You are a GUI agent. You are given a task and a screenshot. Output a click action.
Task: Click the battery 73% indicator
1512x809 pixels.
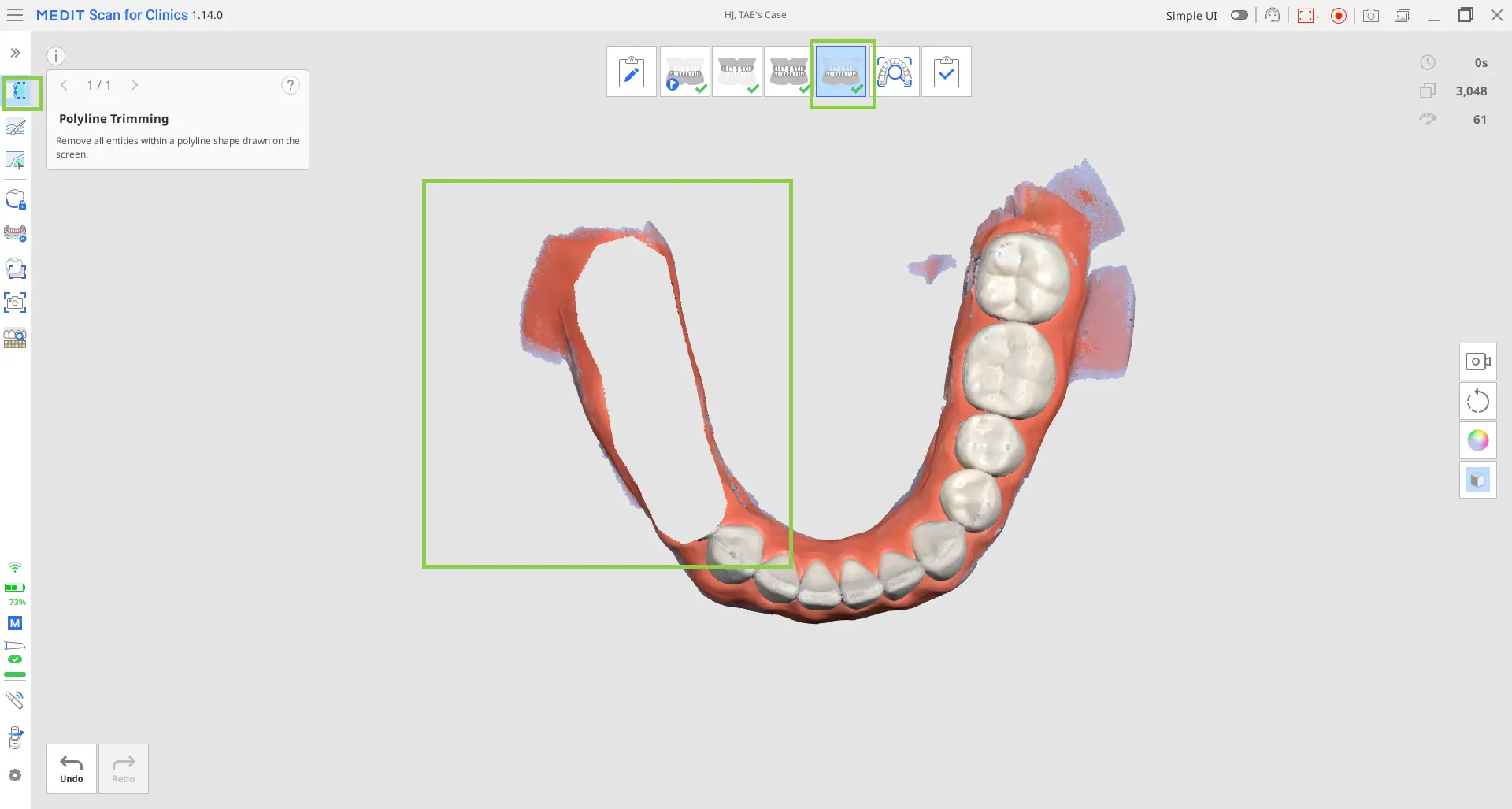click(15, 588)
